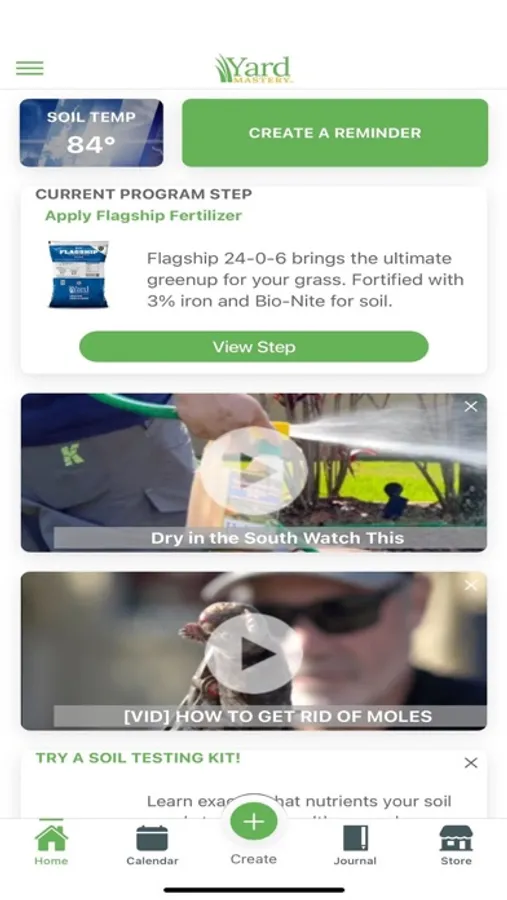This screenshot has height=900, width=507.
Task: Tap the View Step button
Action: point(254,347)
